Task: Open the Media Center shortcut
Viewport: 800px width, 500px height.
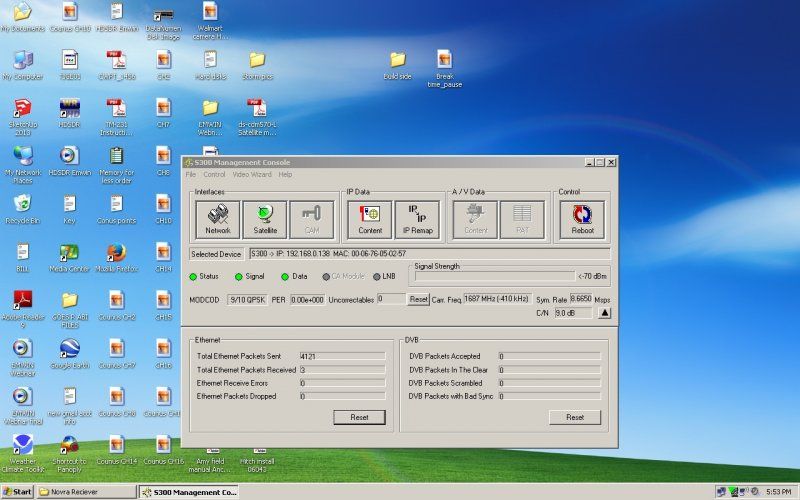Action: pos(69,258)
